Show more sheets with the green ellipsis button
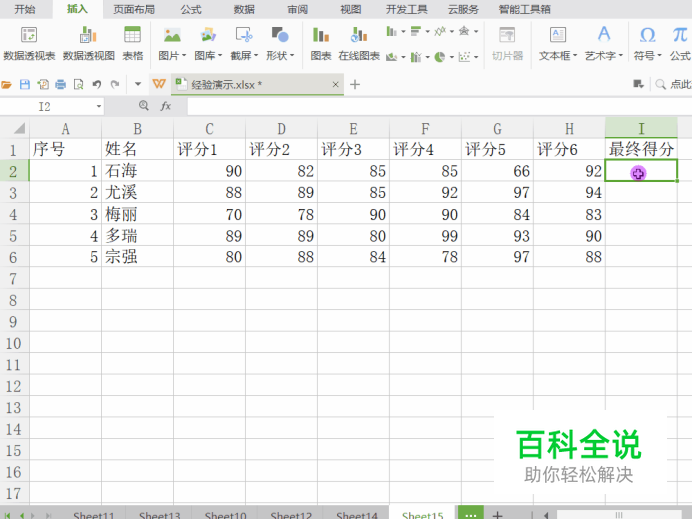 click(470, 514)
